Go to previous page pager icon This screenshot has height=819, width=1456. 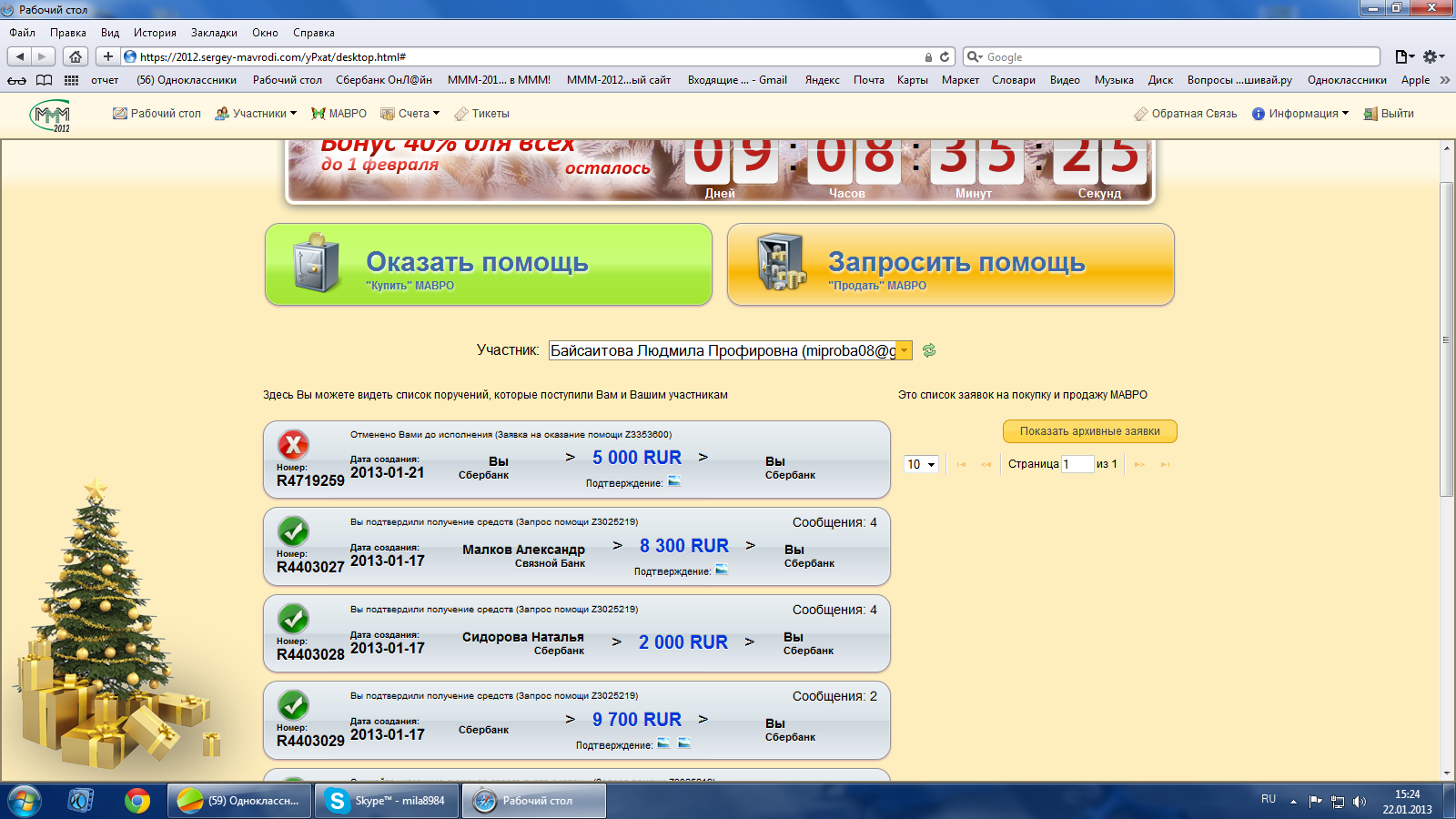click(x=986, y=464)
